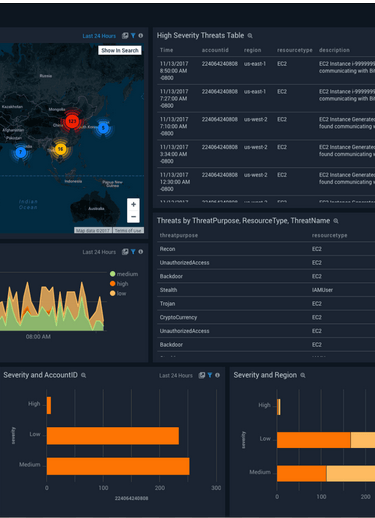The width and height of the screenshot is (375, 518).
Task: Click the info icon on area chart panel
Action: coord(141,252)
